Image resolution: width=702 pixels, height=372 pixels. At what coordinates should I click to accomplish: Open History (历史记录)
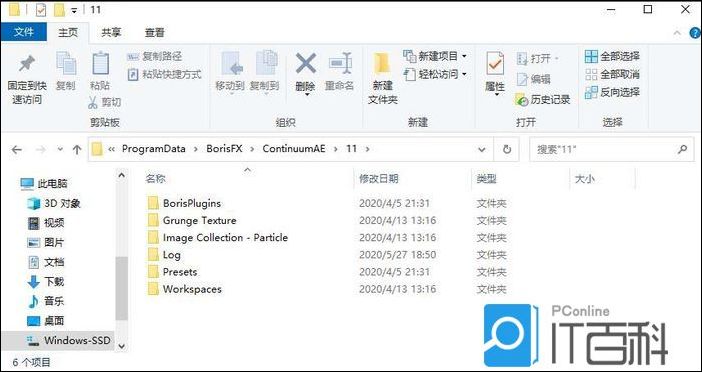click(x=543, y=100)
